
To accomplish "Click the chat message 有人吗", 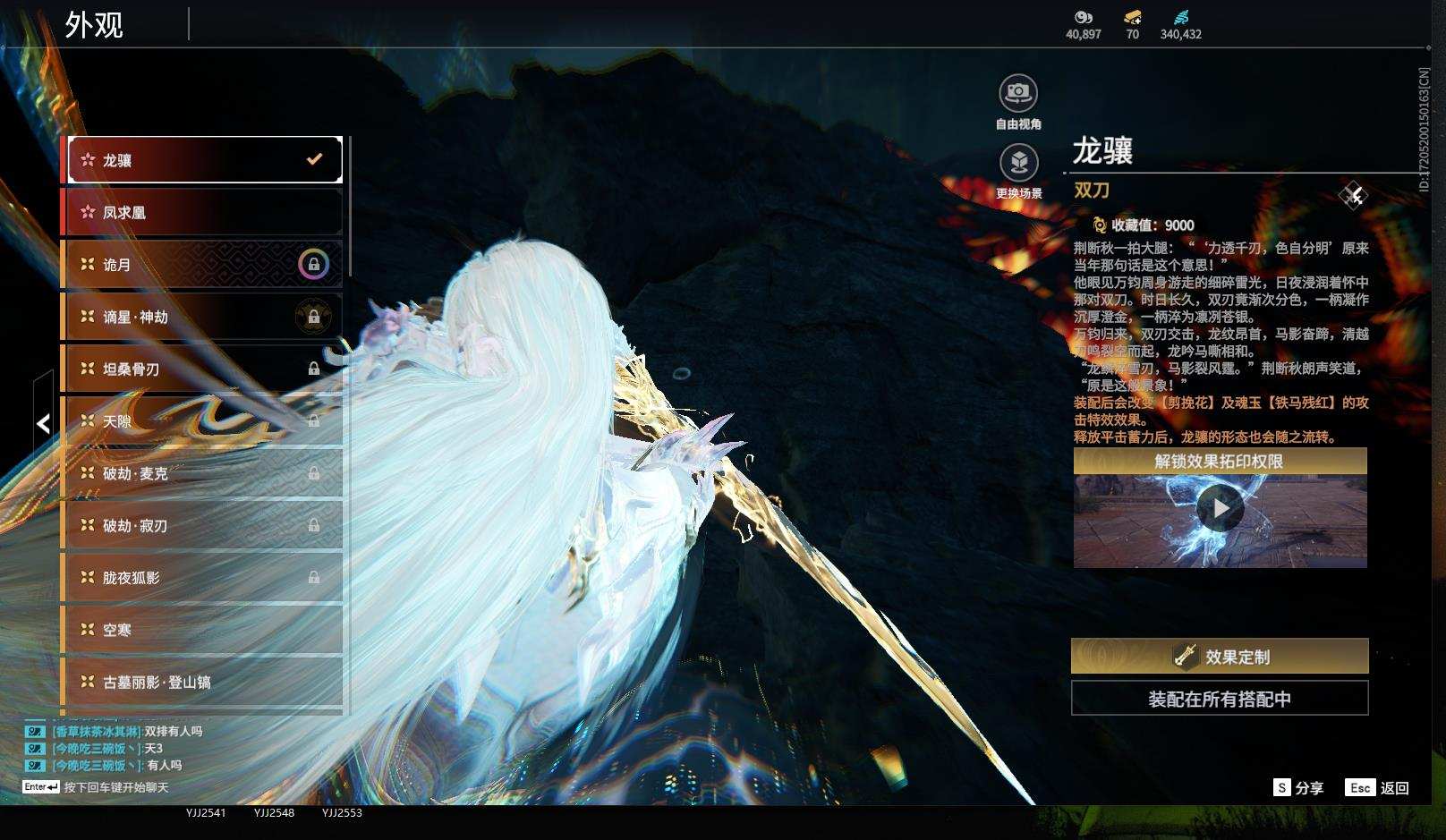I will coord(165,765).
